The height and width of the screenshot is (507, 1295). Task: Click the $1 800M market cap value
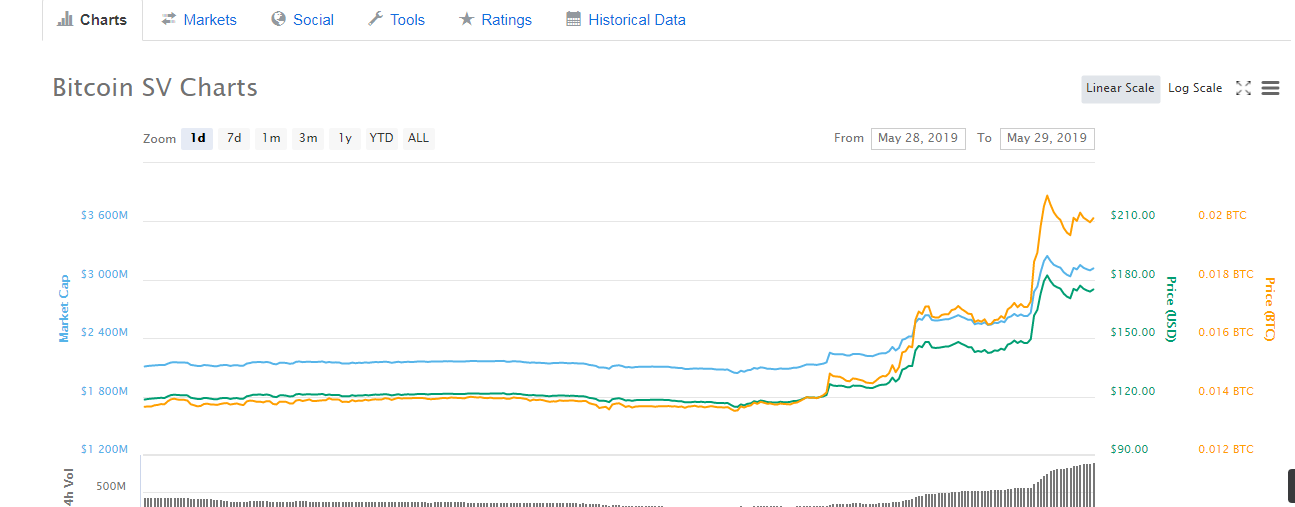click(104, 391)
